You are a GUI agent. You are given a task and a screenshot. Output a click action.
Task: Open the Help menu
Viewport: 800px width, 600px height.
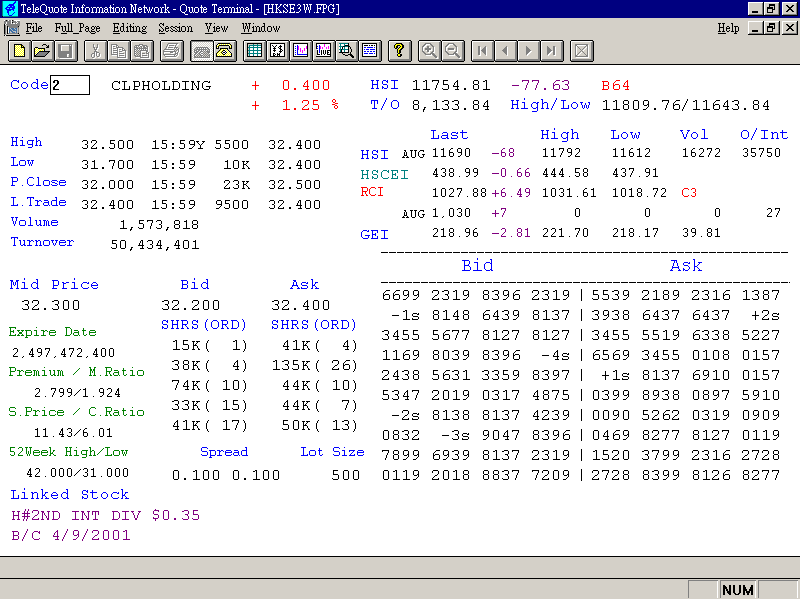pyautogui.click(x=728, y=28)
